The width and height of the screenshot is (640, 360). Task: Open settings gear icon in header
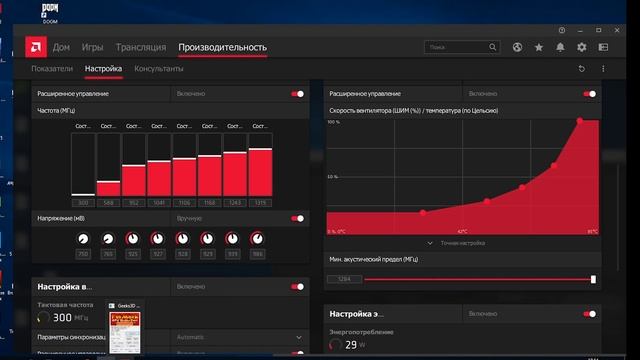(582, 47)
